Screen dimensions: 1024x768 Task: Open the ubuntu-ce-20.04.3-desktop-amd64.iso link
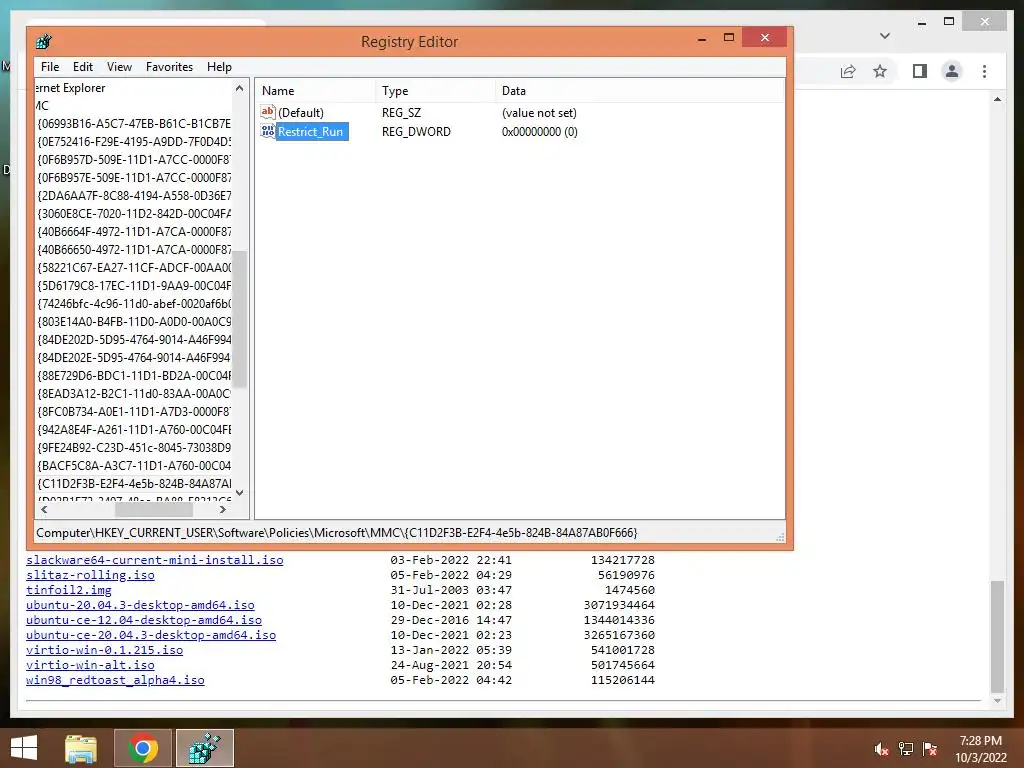pos(151,635)
